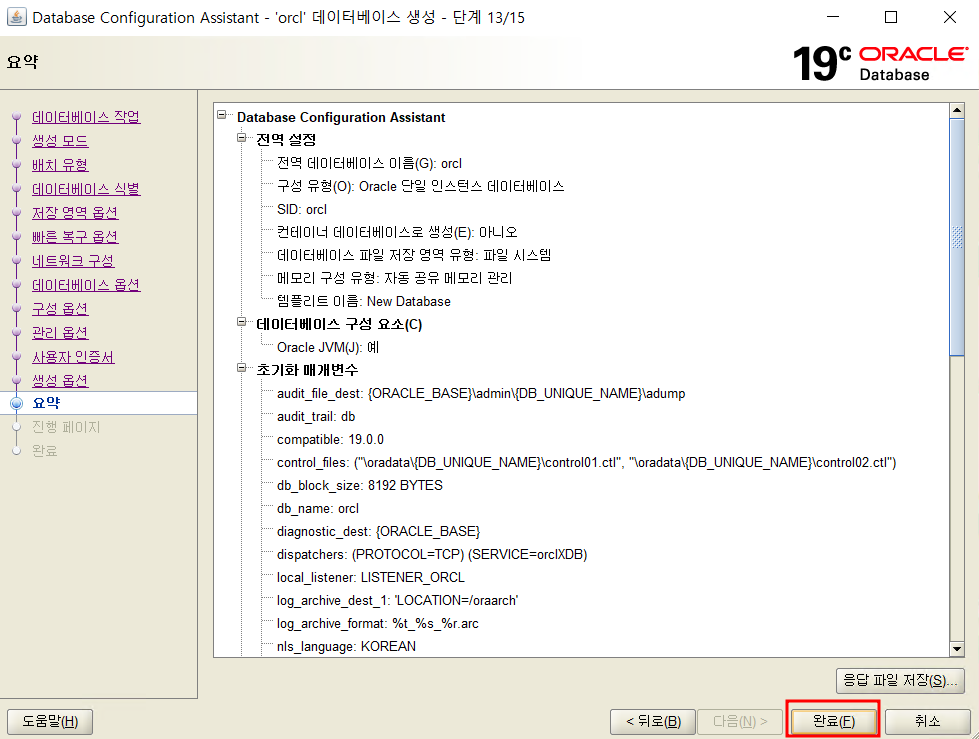Image resolution: width=979 pixels, height=739 pixels.
Task: Open 생성 옵션 step link
Action: 60,381
